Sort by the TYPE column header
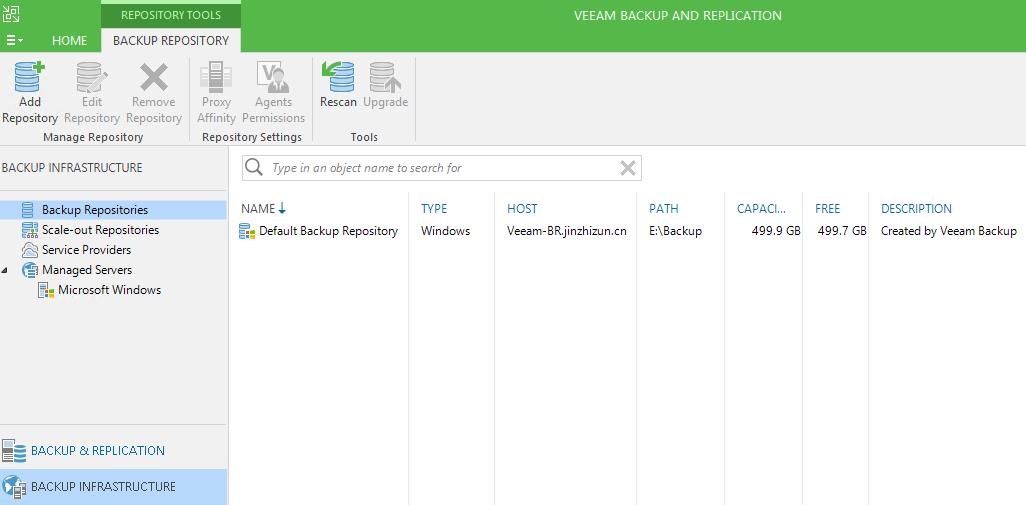Screen dimensions: 1026x505 [434, 209]
